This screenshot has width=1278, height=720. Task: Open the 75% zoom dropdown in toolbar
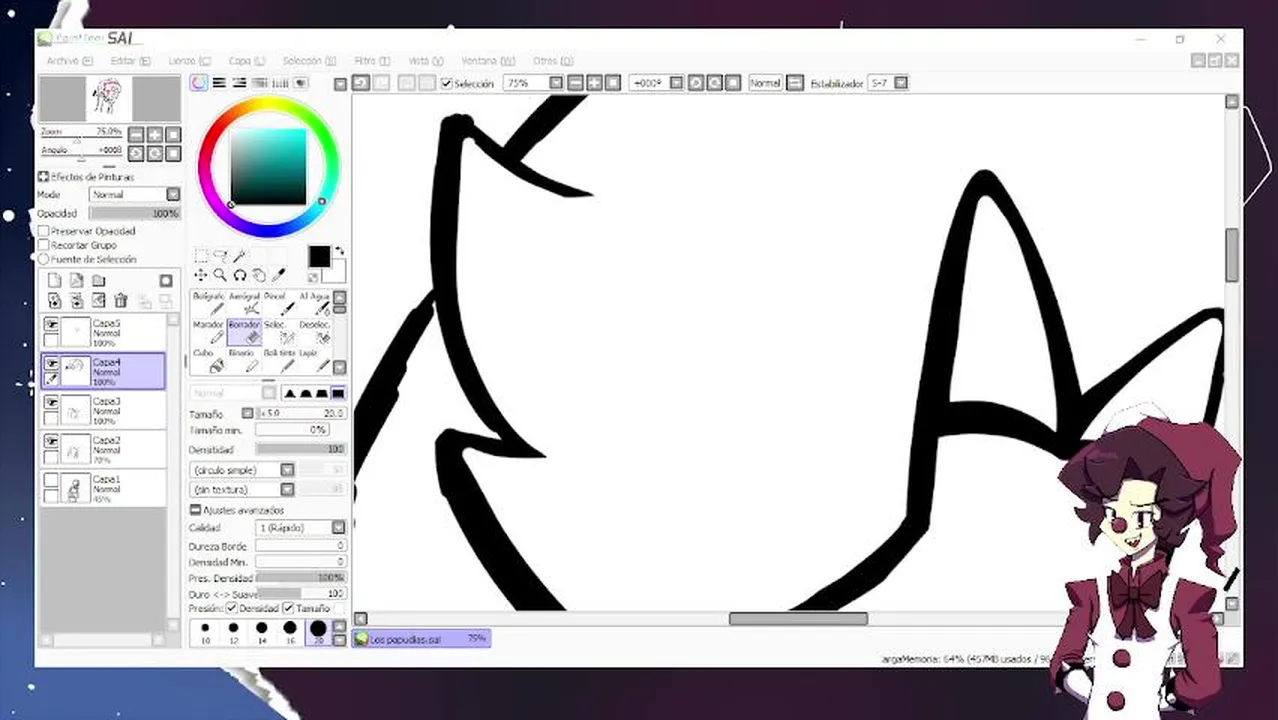(x=556, y=83)
